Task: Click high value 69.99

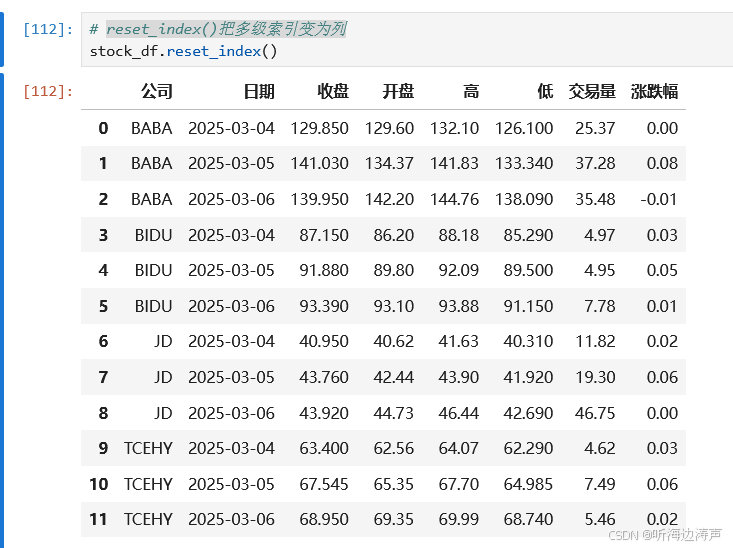Action: point(459,519)
